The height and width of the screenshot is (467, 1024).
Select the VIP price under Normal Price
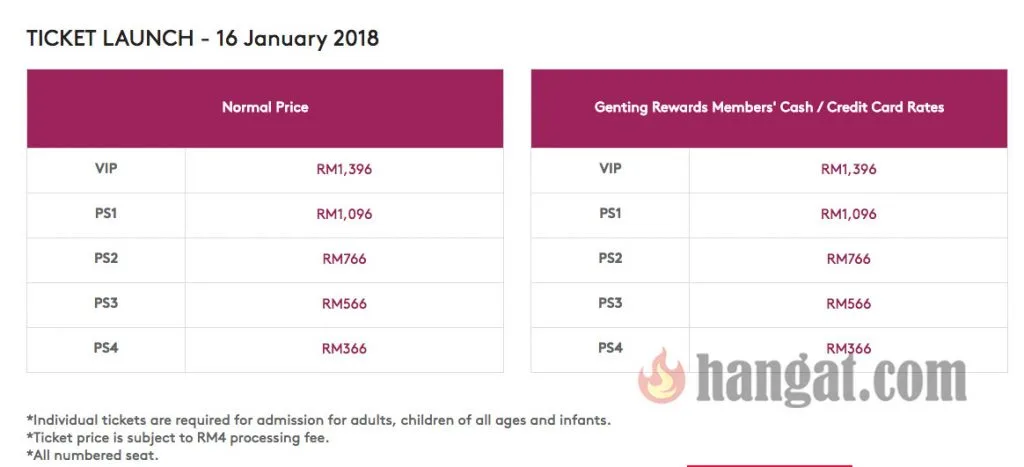click(344, 169)
